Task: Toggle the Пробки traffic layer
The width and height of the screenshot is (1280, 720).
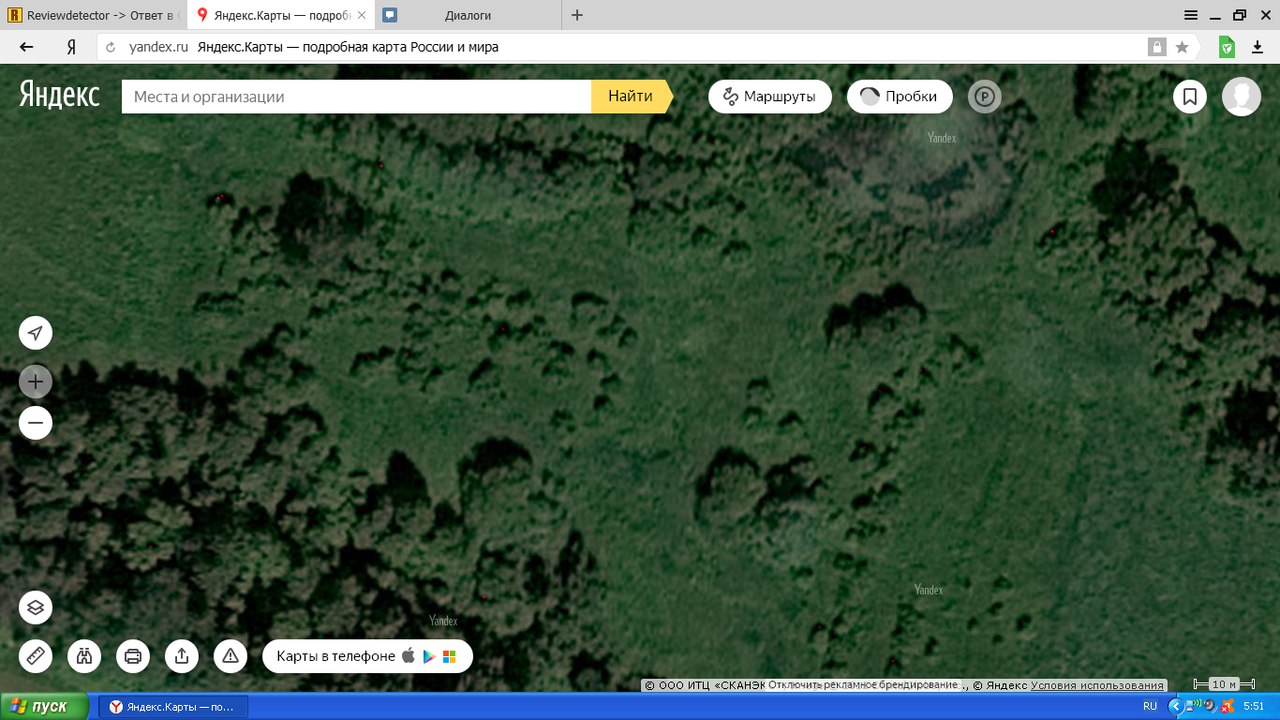Action: (899, 97)
